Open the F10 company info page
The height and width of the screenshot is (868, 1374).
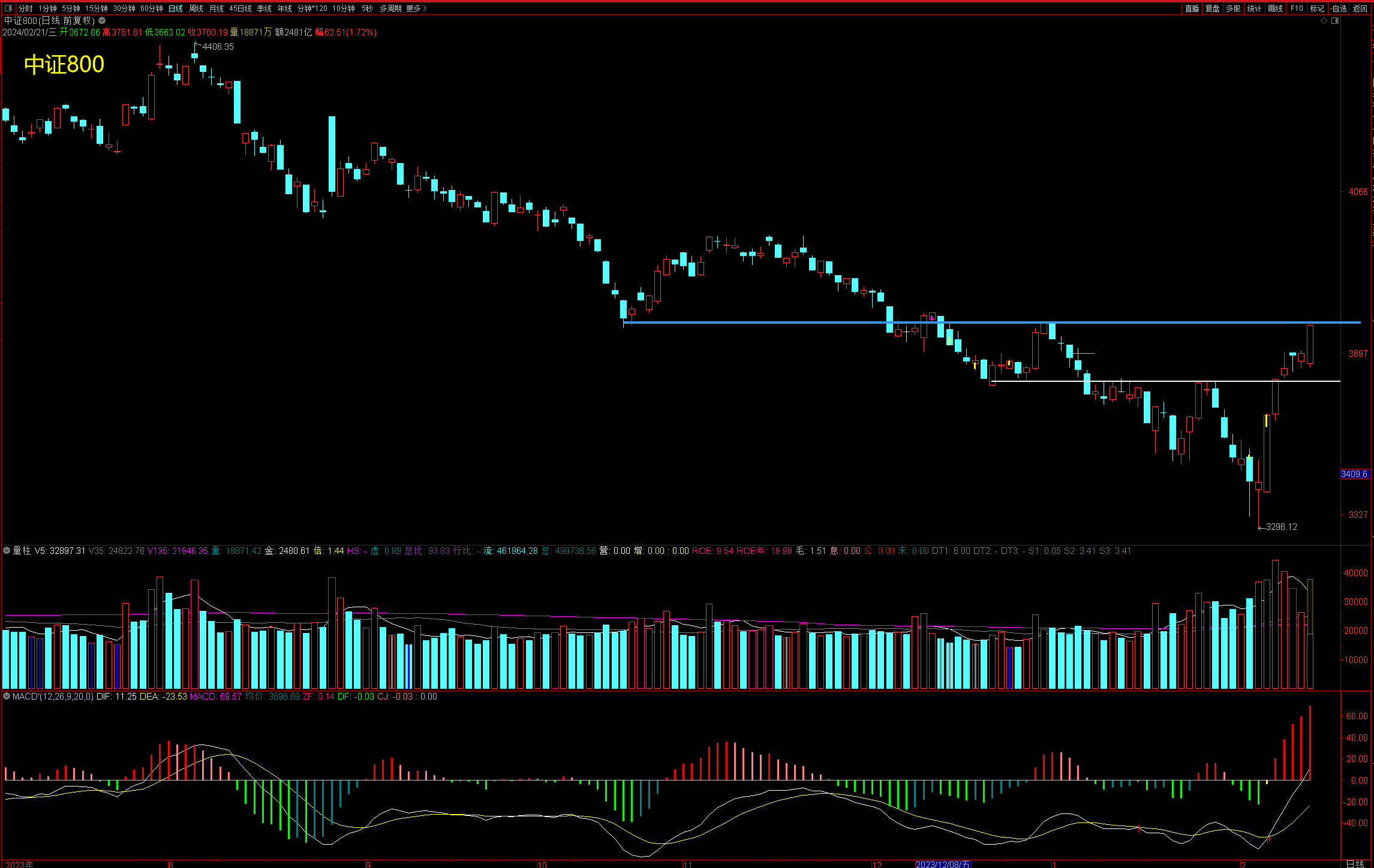point(1297,8)
